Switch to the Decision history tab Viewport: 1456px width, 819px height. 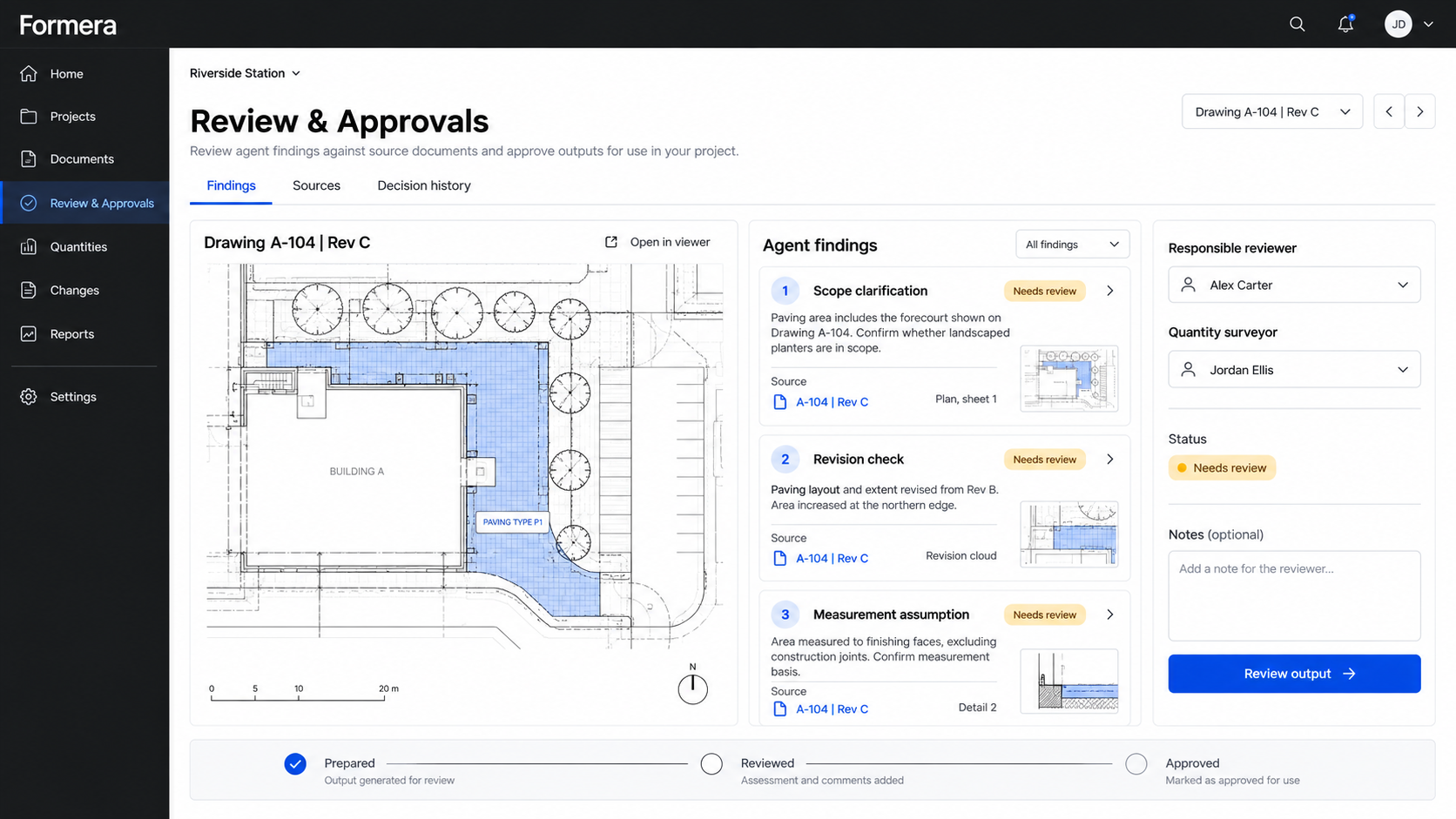(x=424, y=185)
